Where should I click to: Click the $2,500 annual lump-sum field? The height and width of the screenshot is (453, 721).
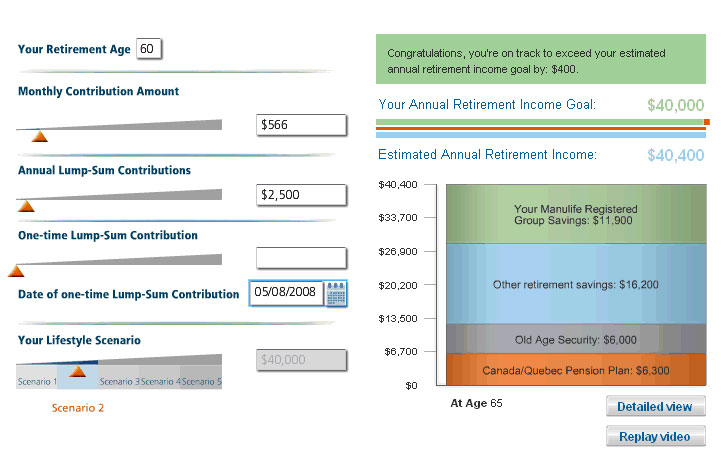[x=301, y=195]
